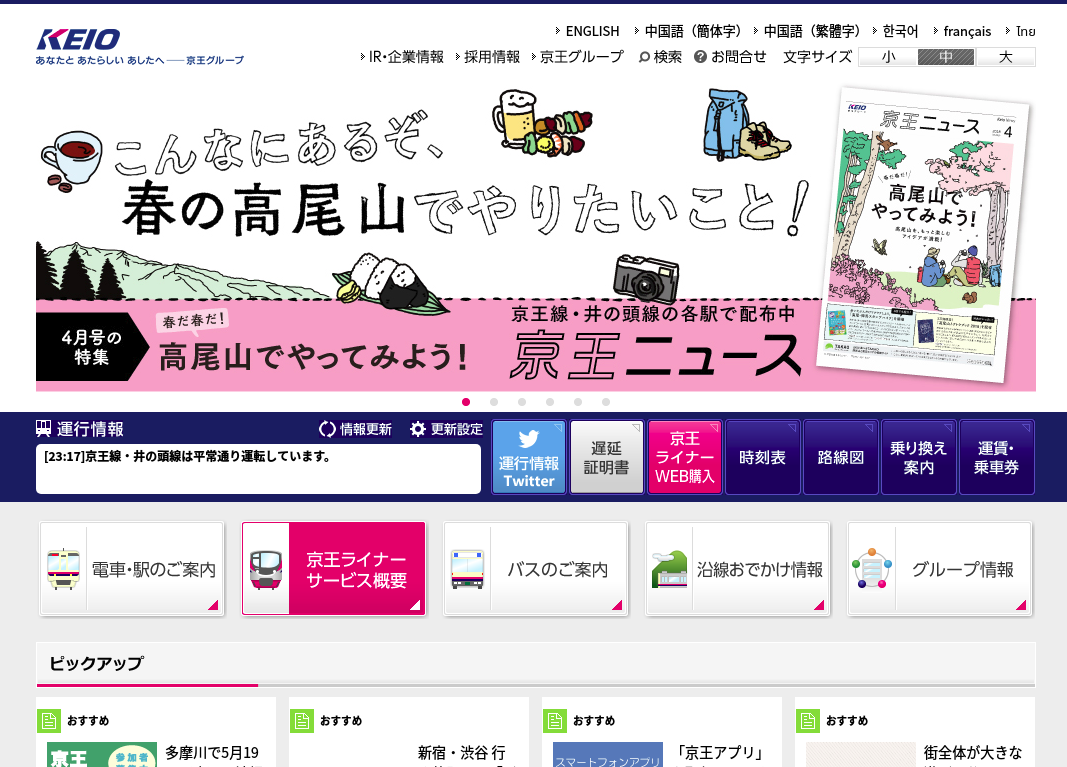1067x767 pixels.
Task: Expand 沿線おでかけ情報 menu
Action: [x=738, y=569]
